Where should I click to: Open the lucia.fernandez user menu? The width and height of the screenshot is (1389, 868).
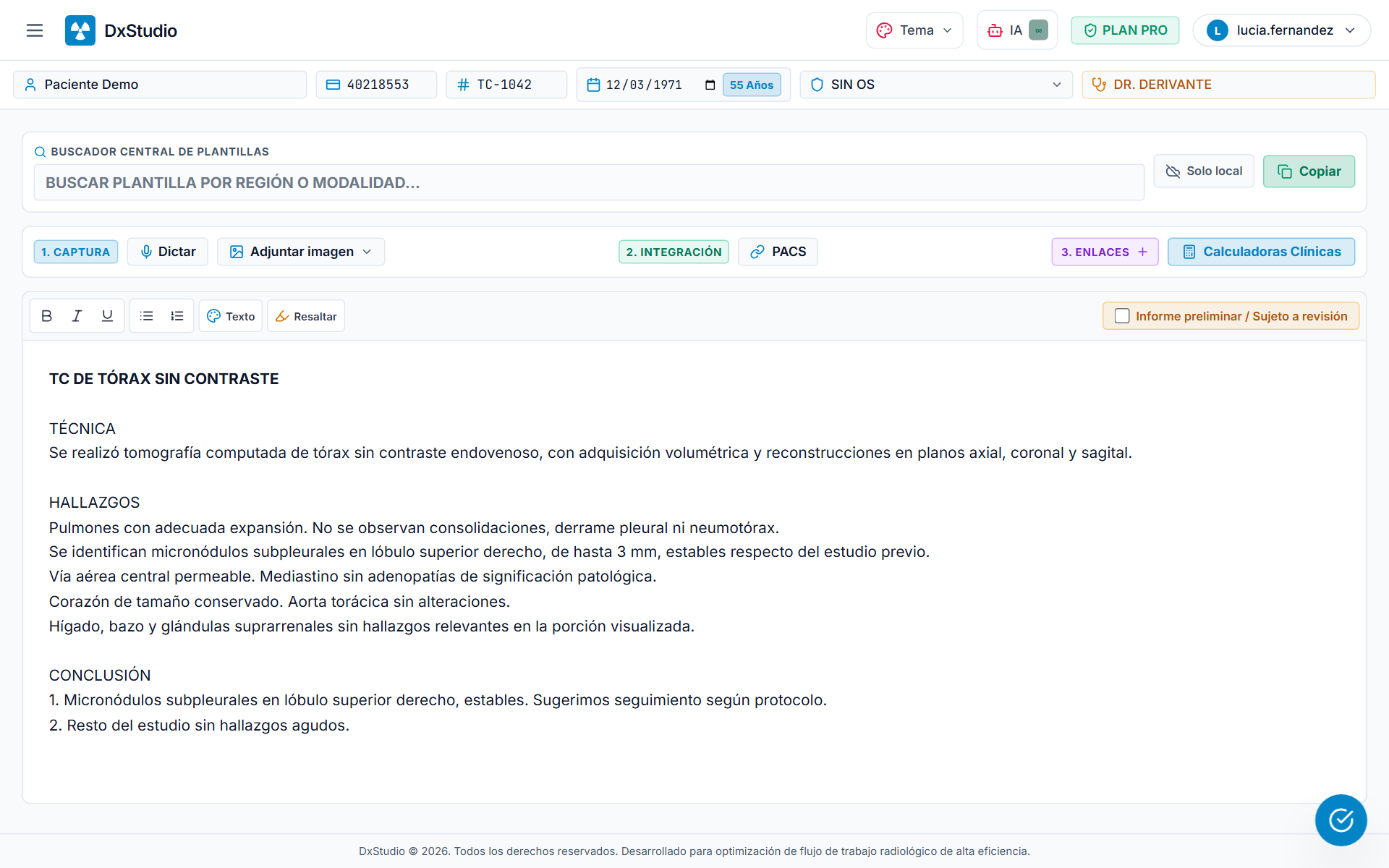pyautogui.click(x=1281, y=30)
